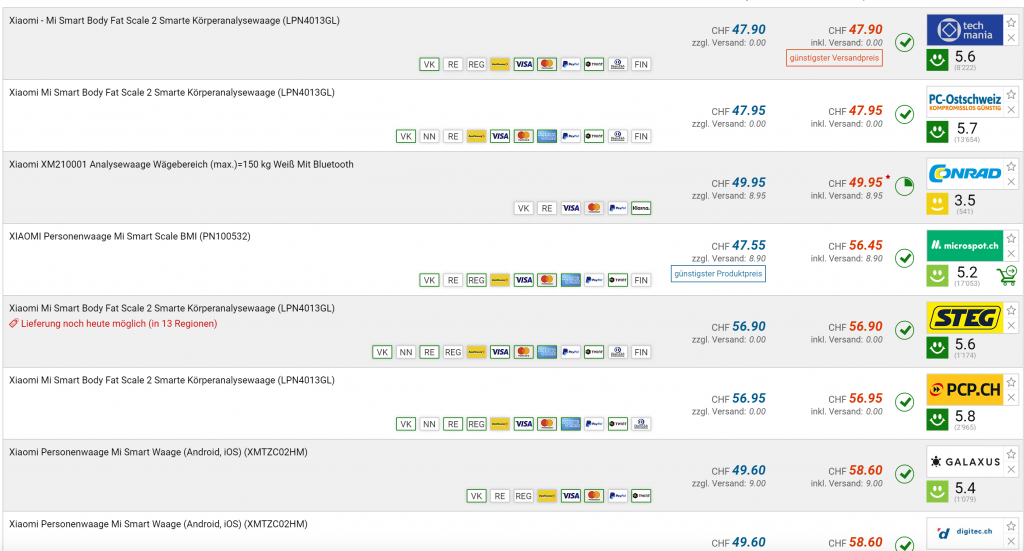Click 'Lieferung noch heute möglich' delivery notice
This screenshot has width=1024, height=551.
[117, 324]
